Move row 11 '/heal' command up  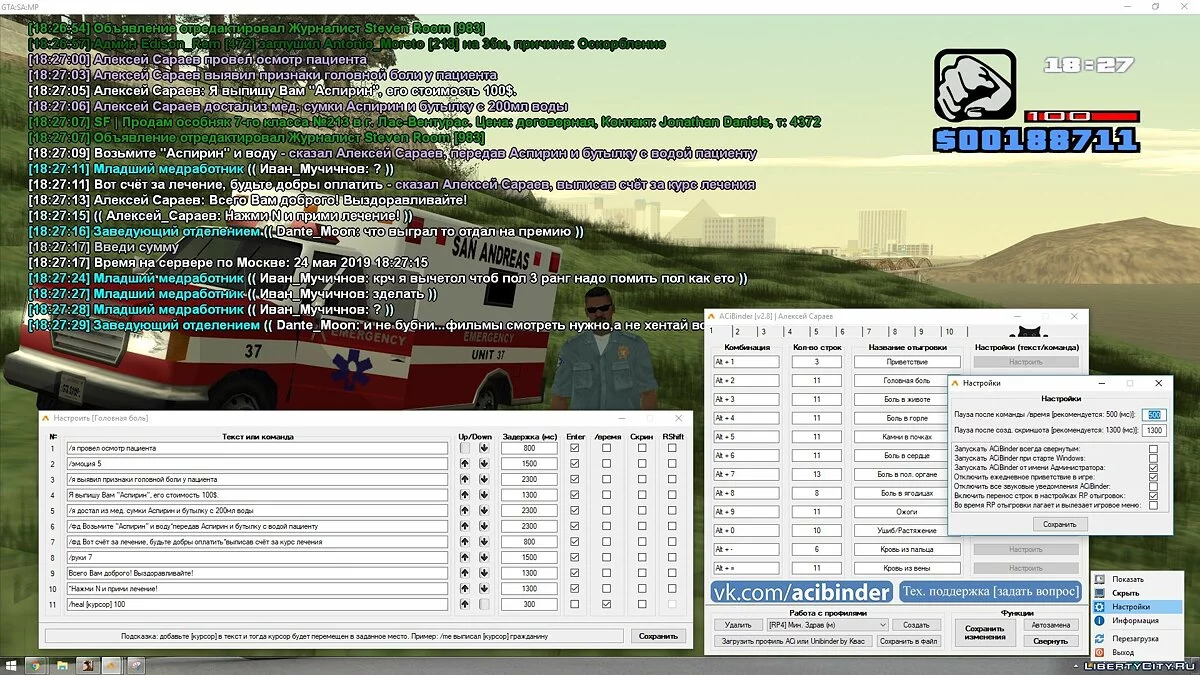pos(464,604)
